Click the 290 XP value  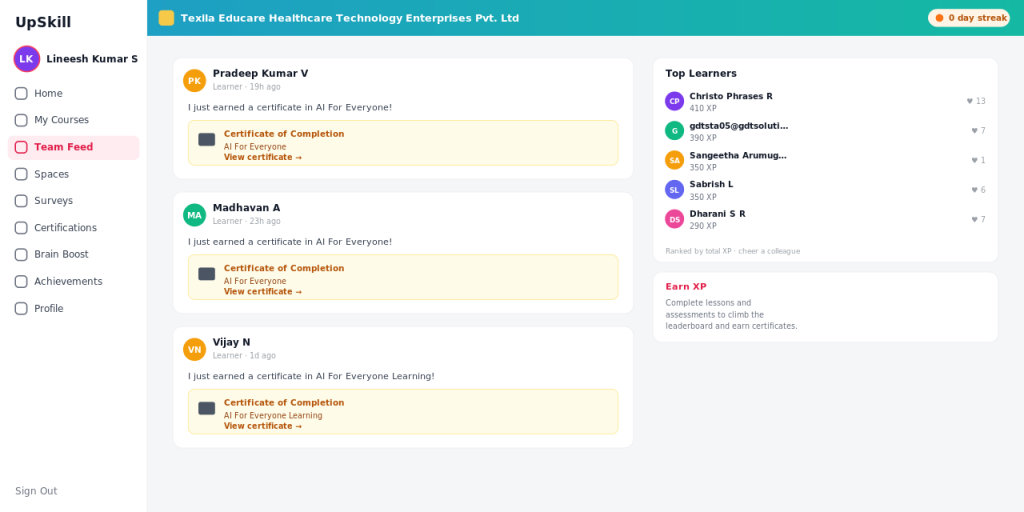coord(703,226)
